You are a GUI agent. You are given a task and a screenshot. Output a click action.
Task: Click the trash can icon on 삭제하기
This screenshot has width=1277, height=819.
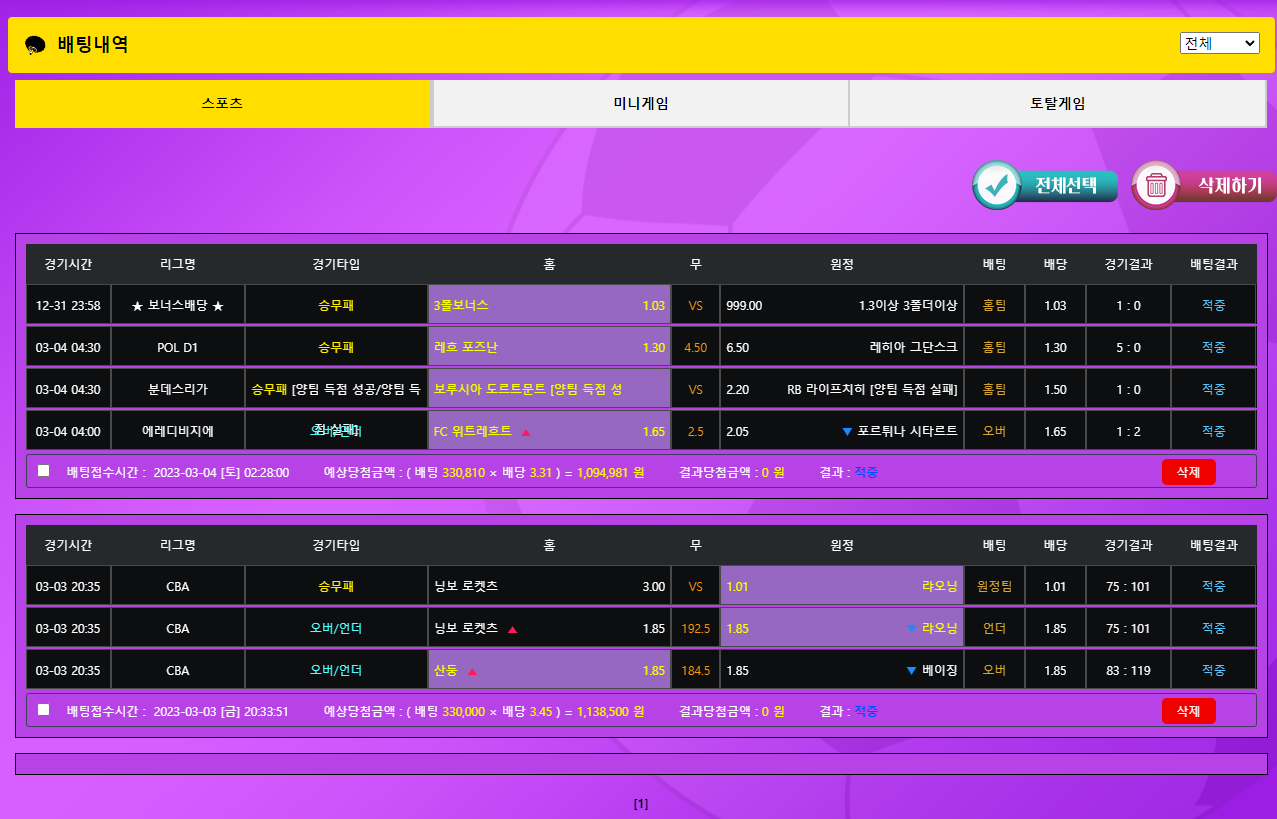coord(1156,185)
